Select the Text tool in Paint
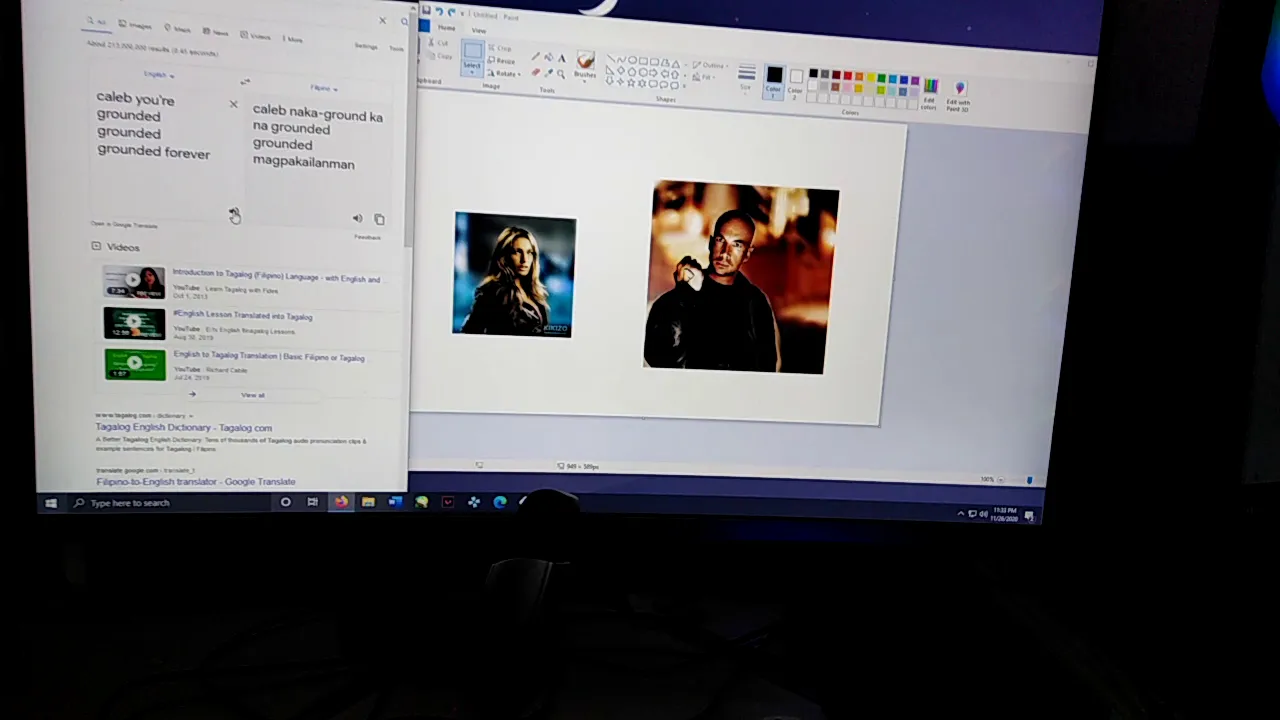1280x720 pixels. click(x=562, y=58)
